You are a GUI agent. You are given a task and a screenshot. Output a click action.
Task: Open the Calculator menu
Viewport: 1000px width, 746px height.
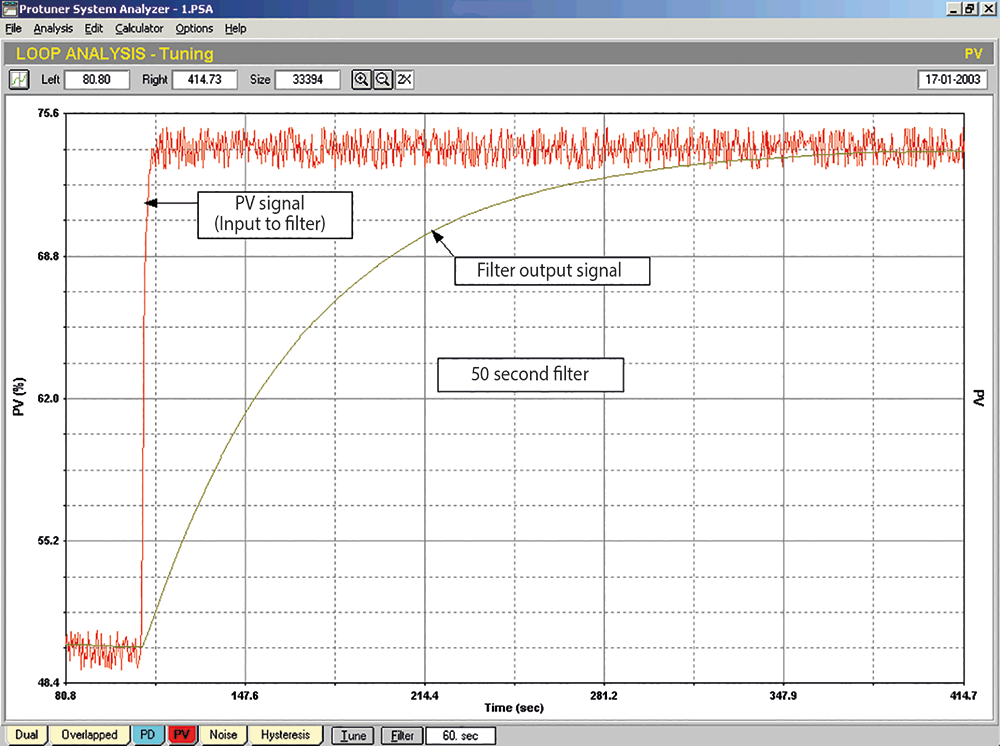click(x=139, y=29)
